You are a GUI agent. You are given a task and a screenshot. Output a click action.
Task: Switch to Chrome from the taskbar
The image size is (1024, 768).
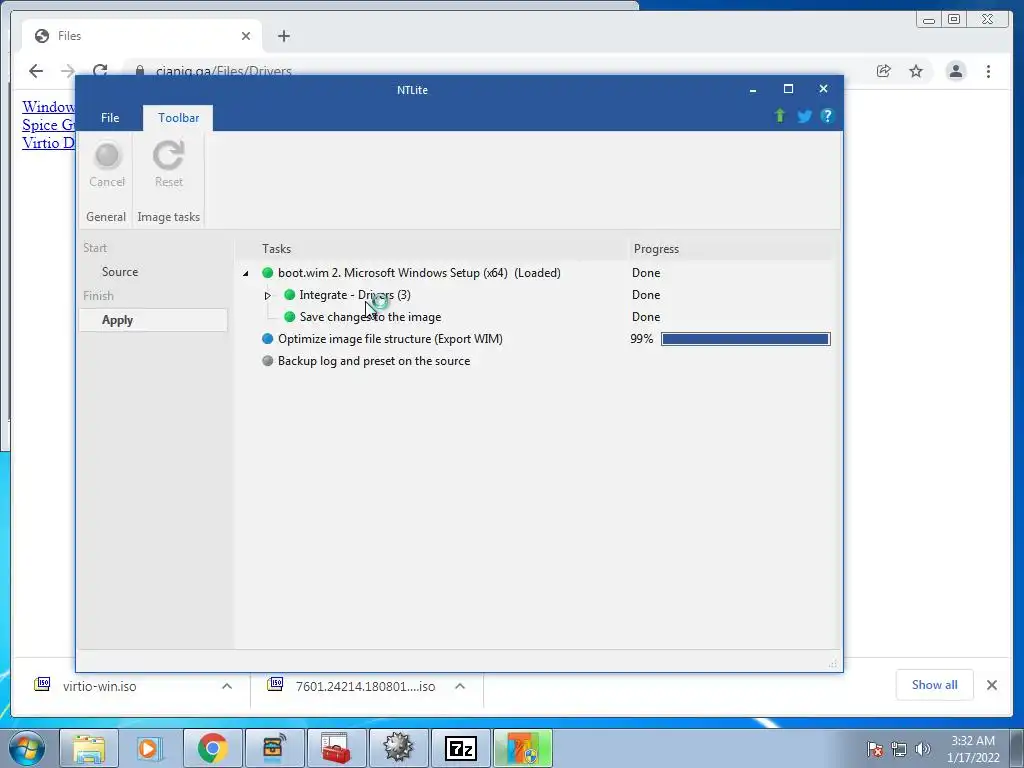(x=212, y=748)
